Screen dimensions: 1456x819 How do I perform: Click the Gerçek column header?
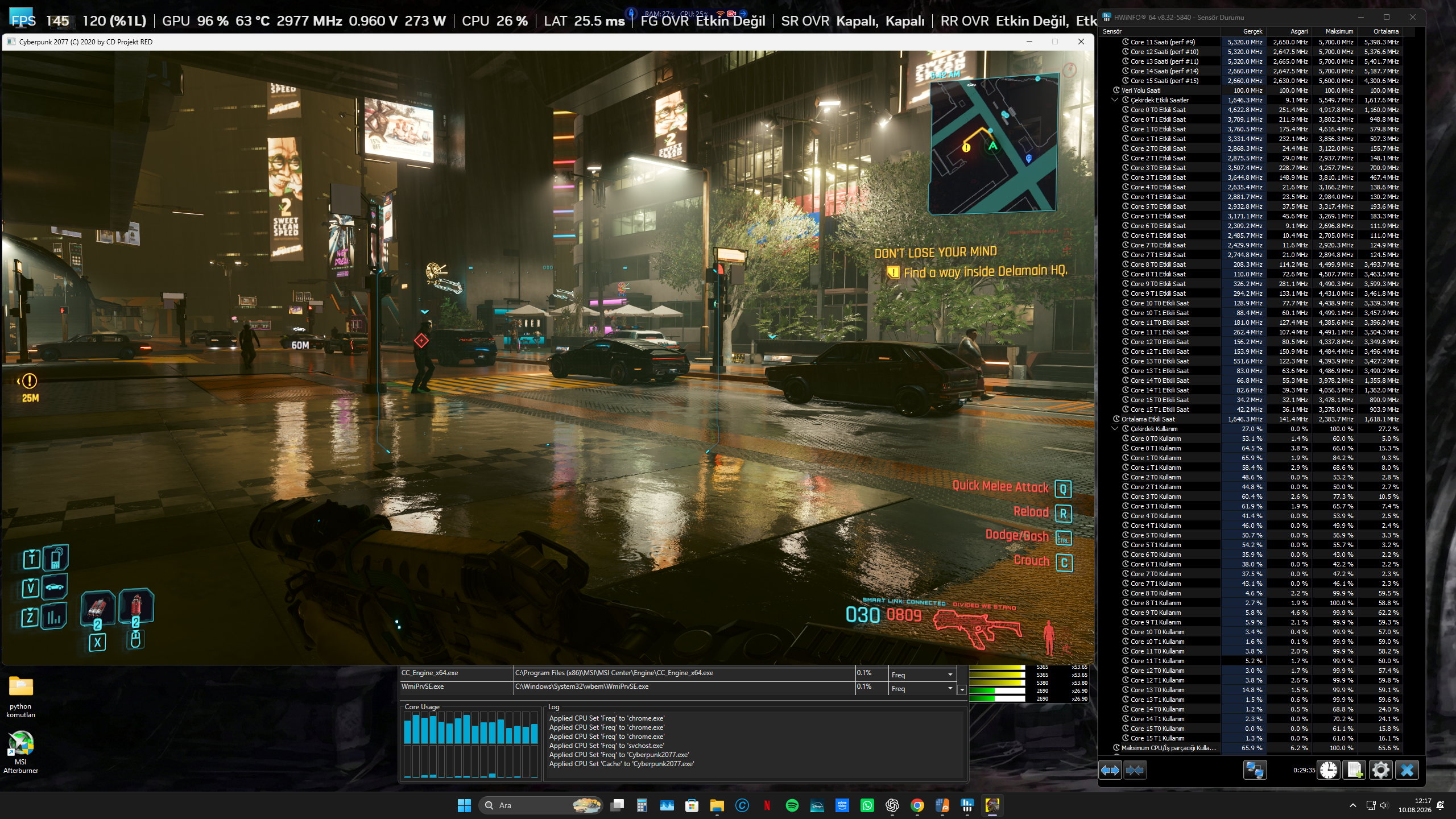click(x=1243, y=32)
